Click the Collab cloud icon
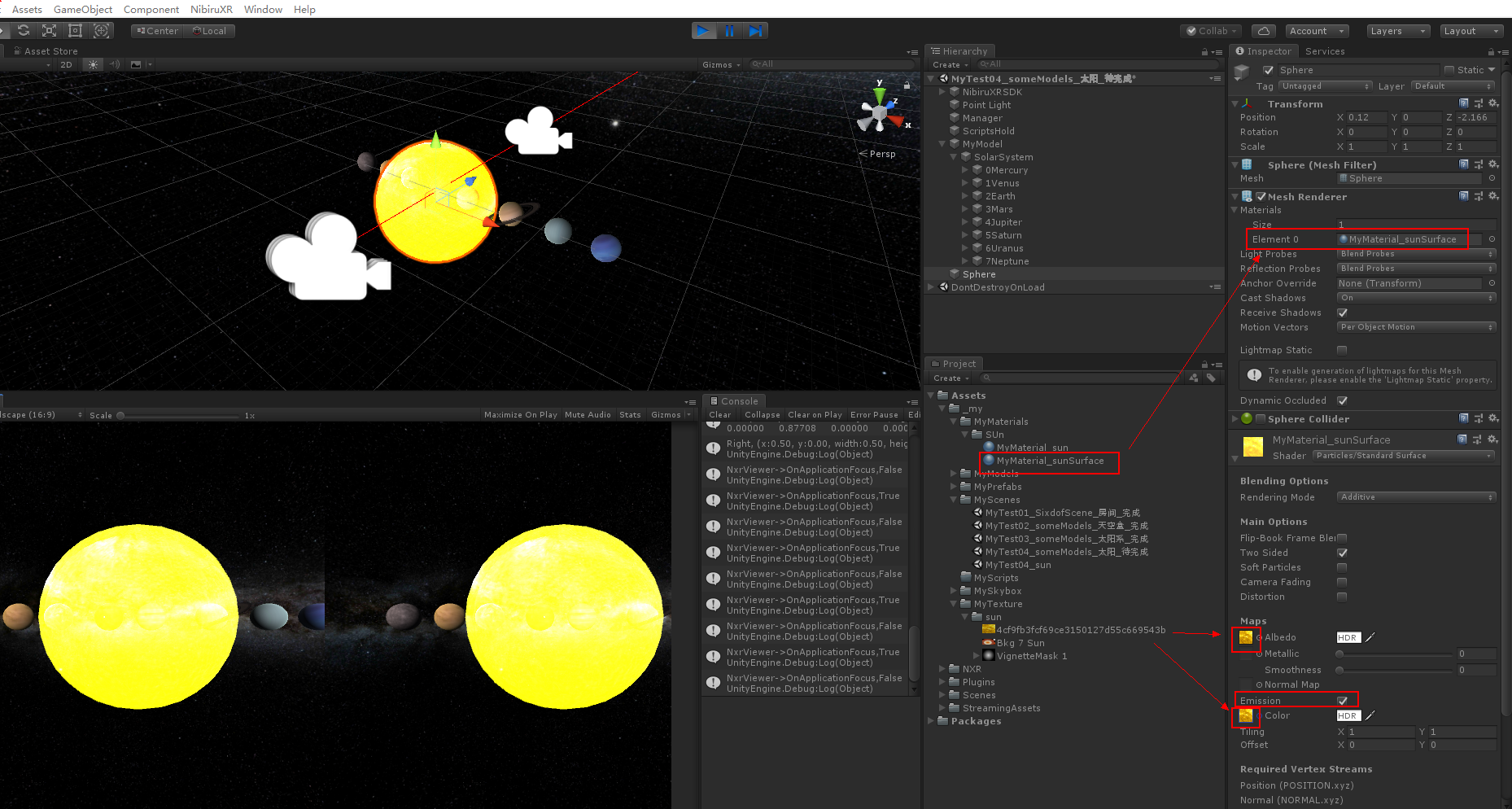The height and width of the screenshot is (809, 1512). point(1262,30)
